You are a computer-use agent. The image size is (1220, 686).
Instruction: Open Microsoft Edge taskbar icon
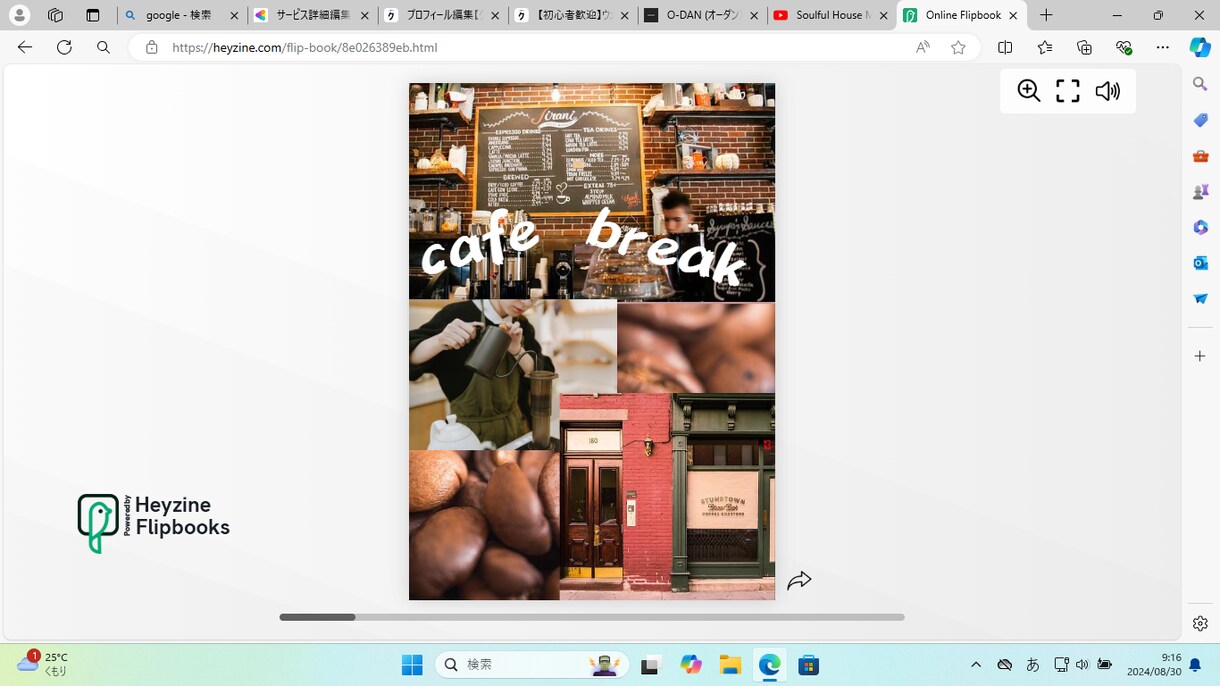coord(769,665)
